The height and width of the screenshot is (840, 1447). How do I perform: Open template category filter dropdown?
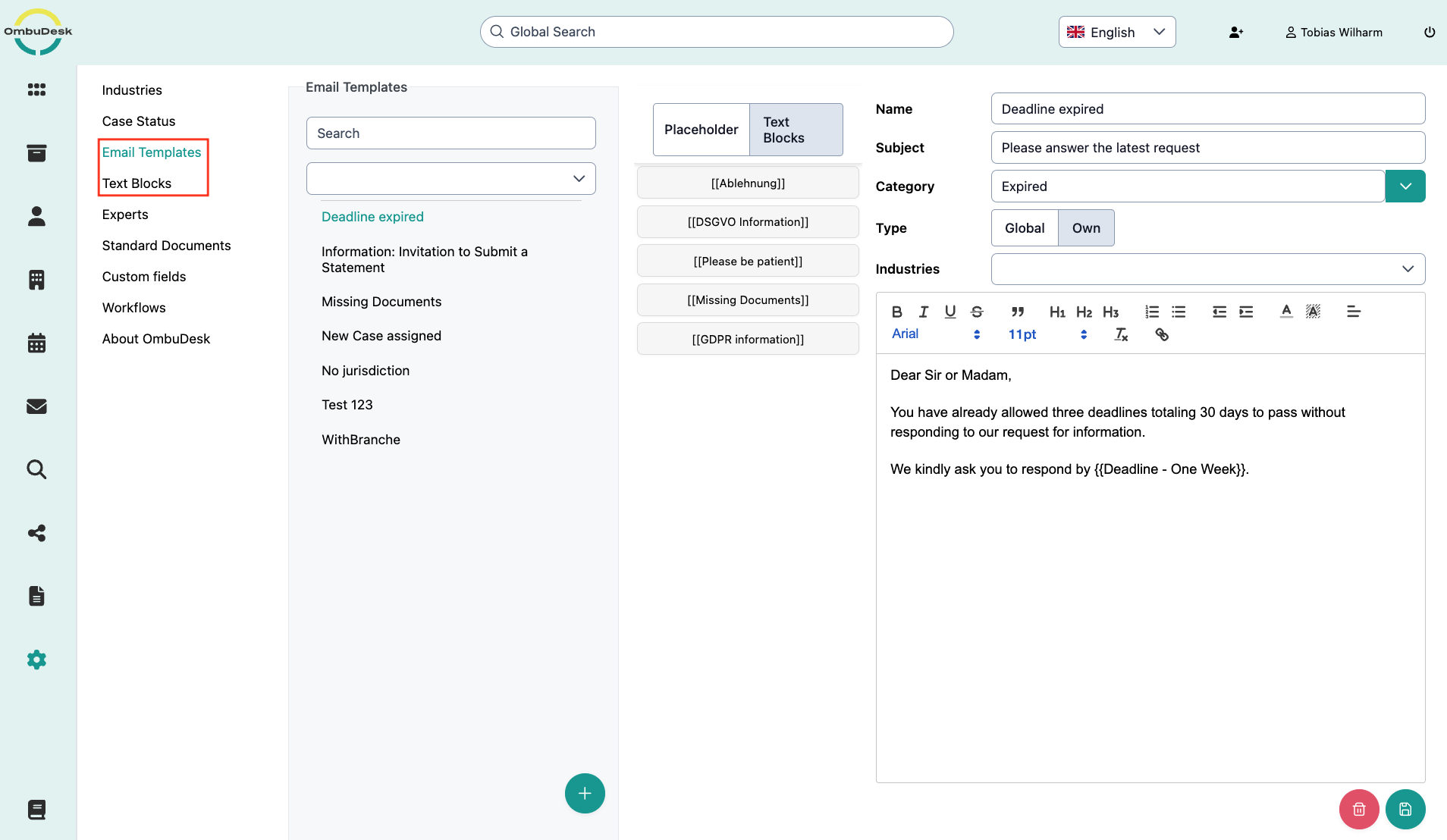(451, 179)
